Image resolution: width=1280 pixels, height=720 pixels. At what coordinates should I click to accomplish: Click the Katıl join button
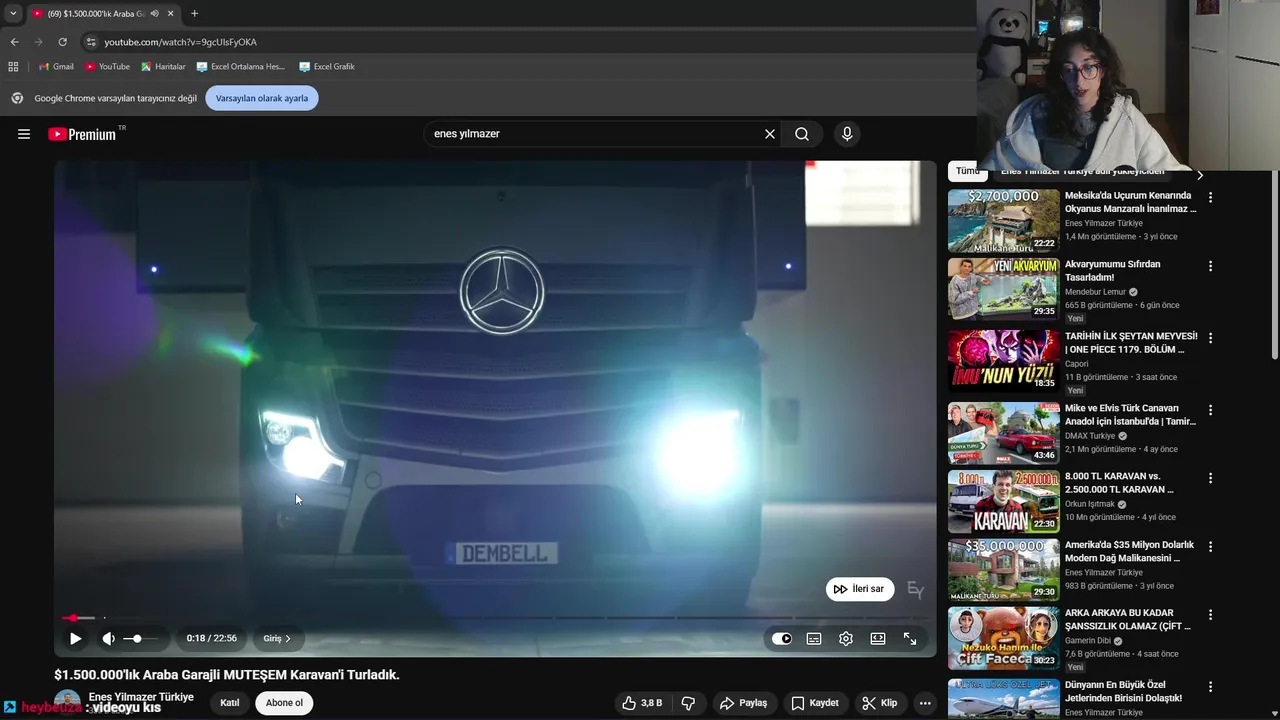click(230, 703)
